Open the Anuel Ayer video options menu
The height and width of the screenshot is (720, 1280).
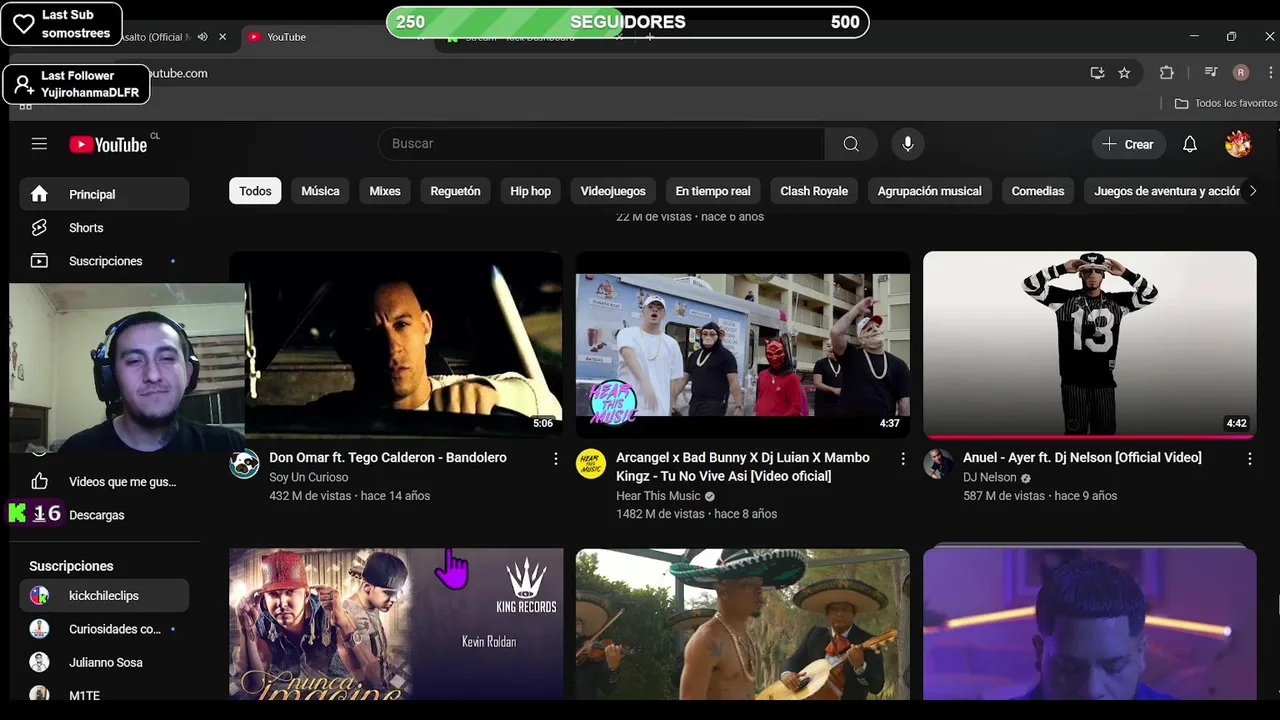(1249, 458)
